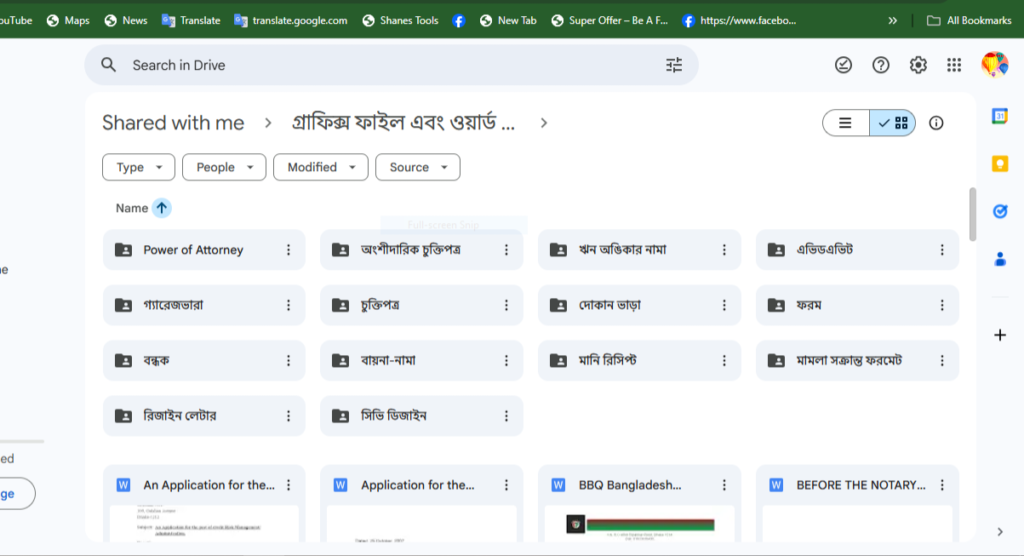Open Google Calendar in side panel

tap(999, 116)
